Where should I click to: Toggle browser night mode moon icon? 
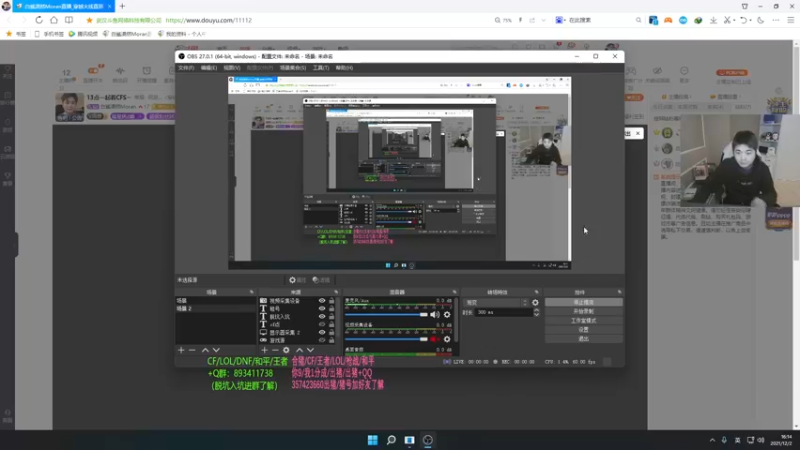click(x=761, y=20)
